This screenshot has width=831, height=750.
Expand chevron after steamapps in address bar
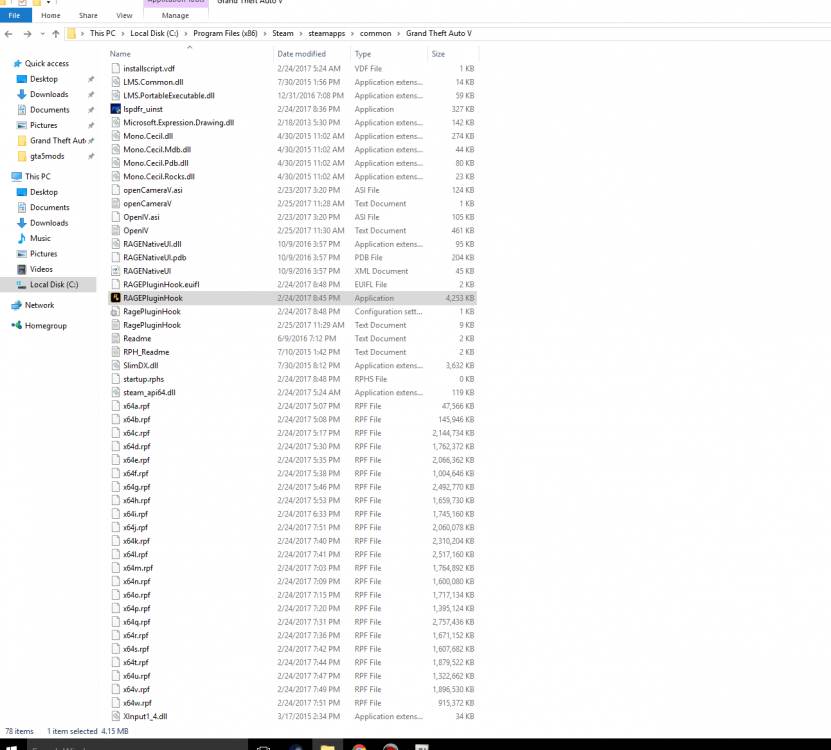[x=352, y=33]
